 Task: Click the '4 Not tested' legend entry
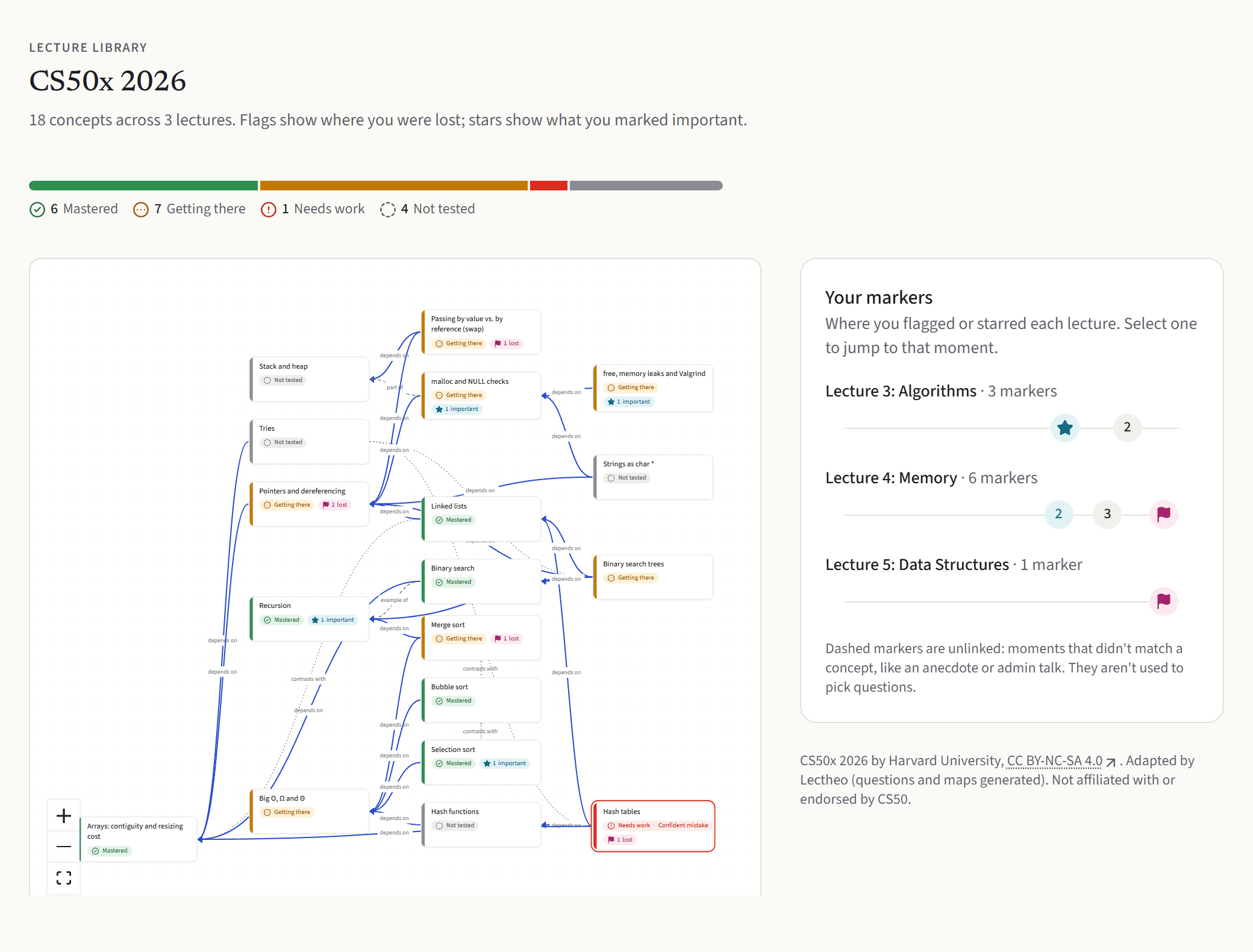pos(428,209)
